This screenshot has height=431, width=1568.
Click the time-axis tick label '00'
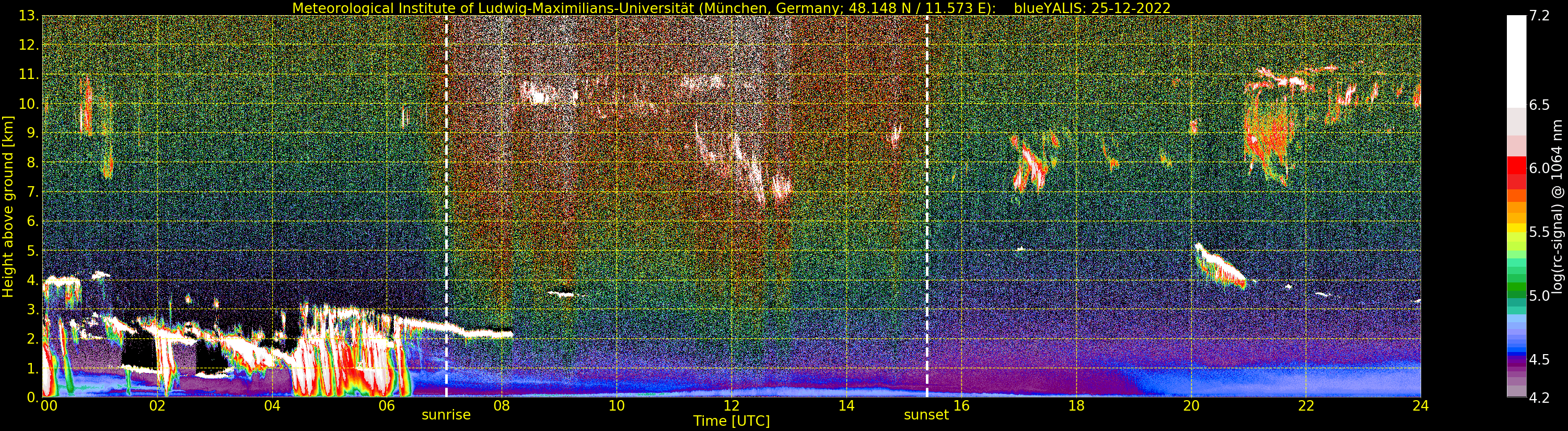point(49,405)
